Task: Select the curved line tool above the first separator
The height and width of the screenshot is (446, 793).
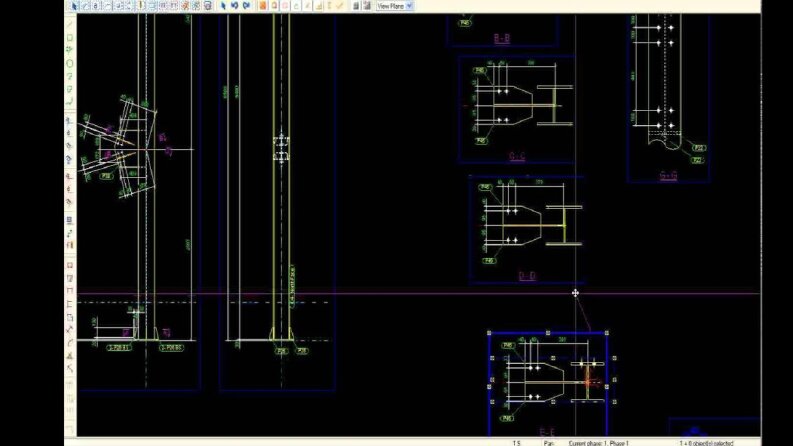Action: coord(70,101)
